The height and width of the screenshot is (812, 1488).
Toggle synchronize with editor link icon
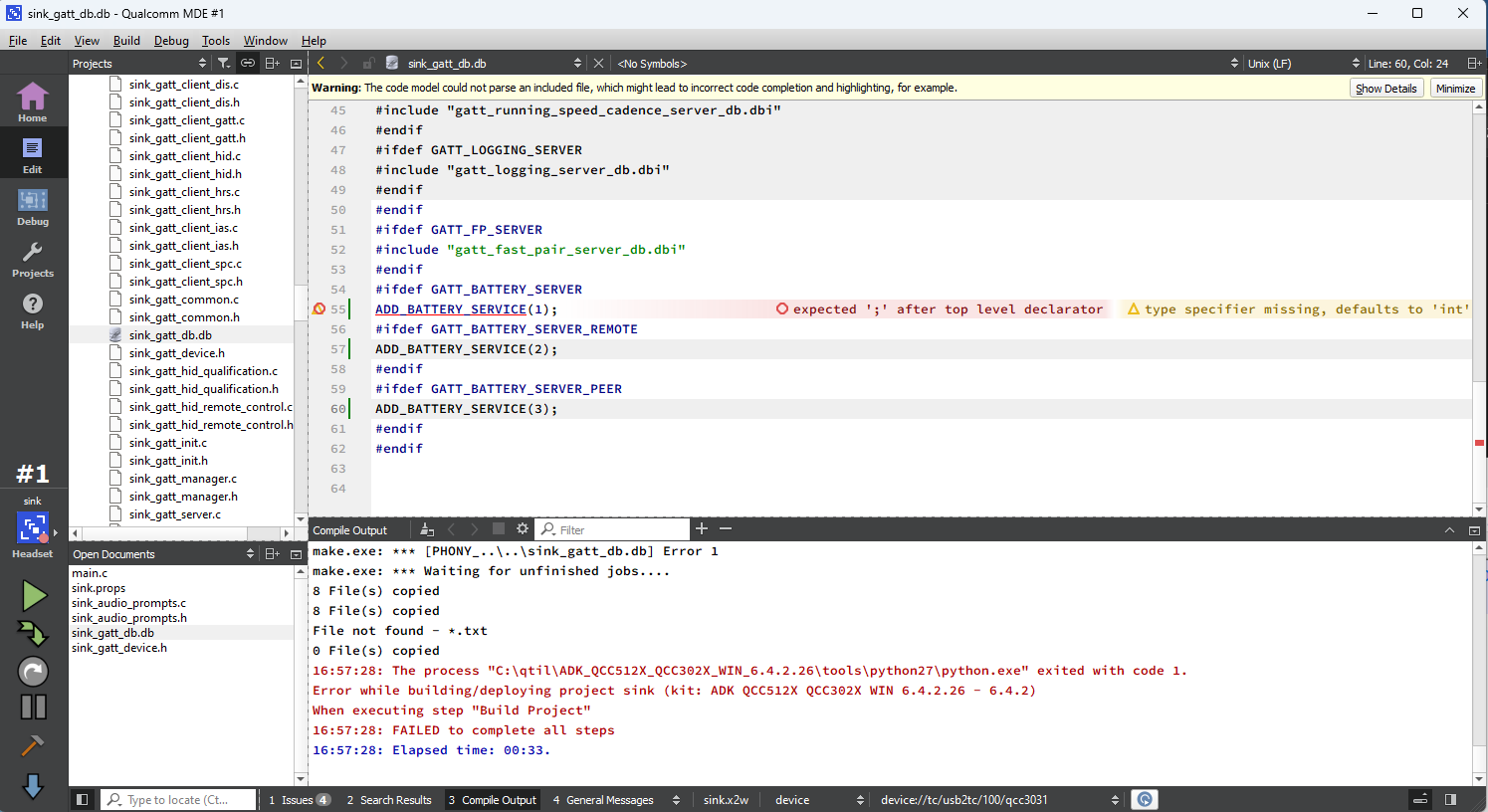[248, 63]
